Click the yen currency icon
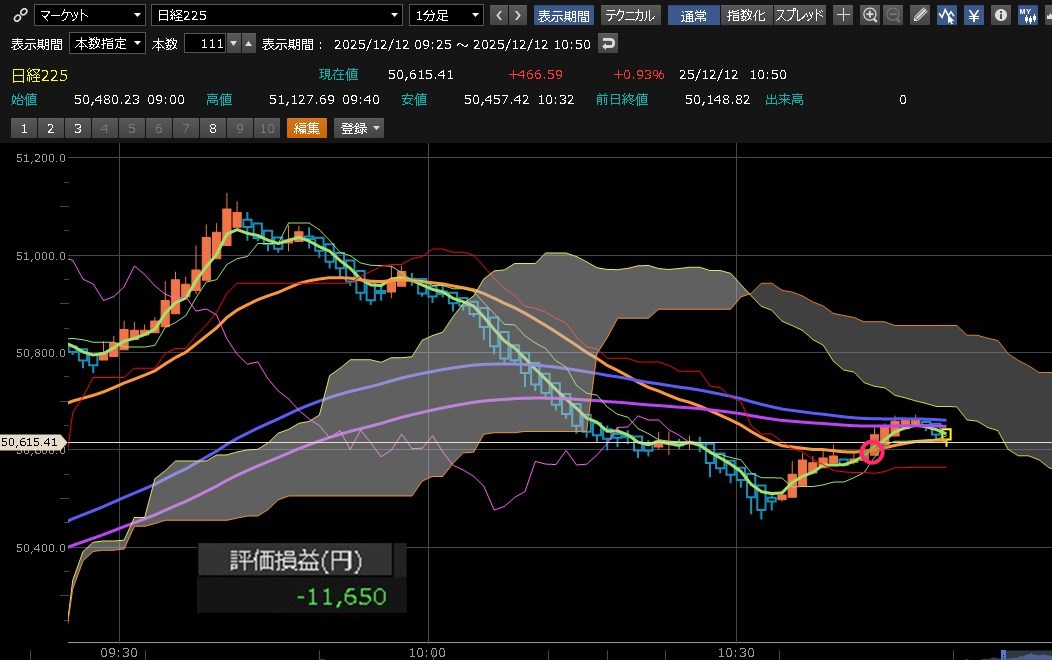The width and height of the screenshot is (1052, 660). pyautogui.click(x=973, y=15)
